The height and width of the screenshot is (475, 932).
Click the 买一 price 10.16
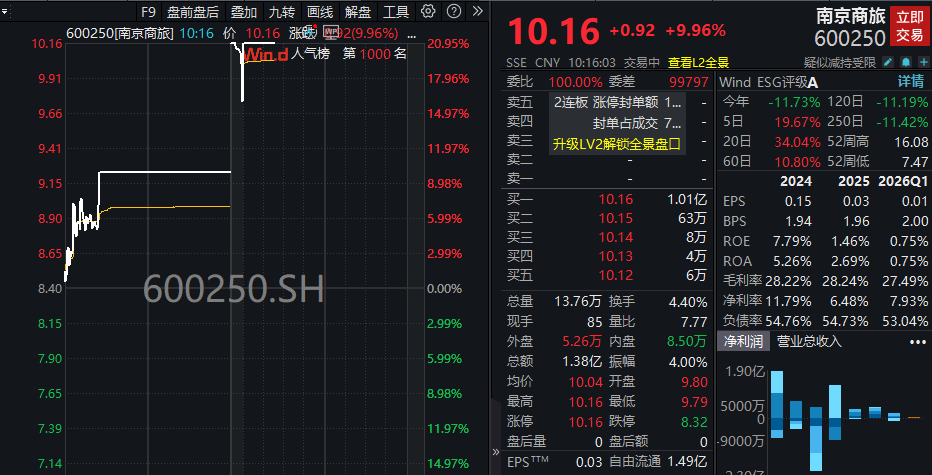pos(616,199)
